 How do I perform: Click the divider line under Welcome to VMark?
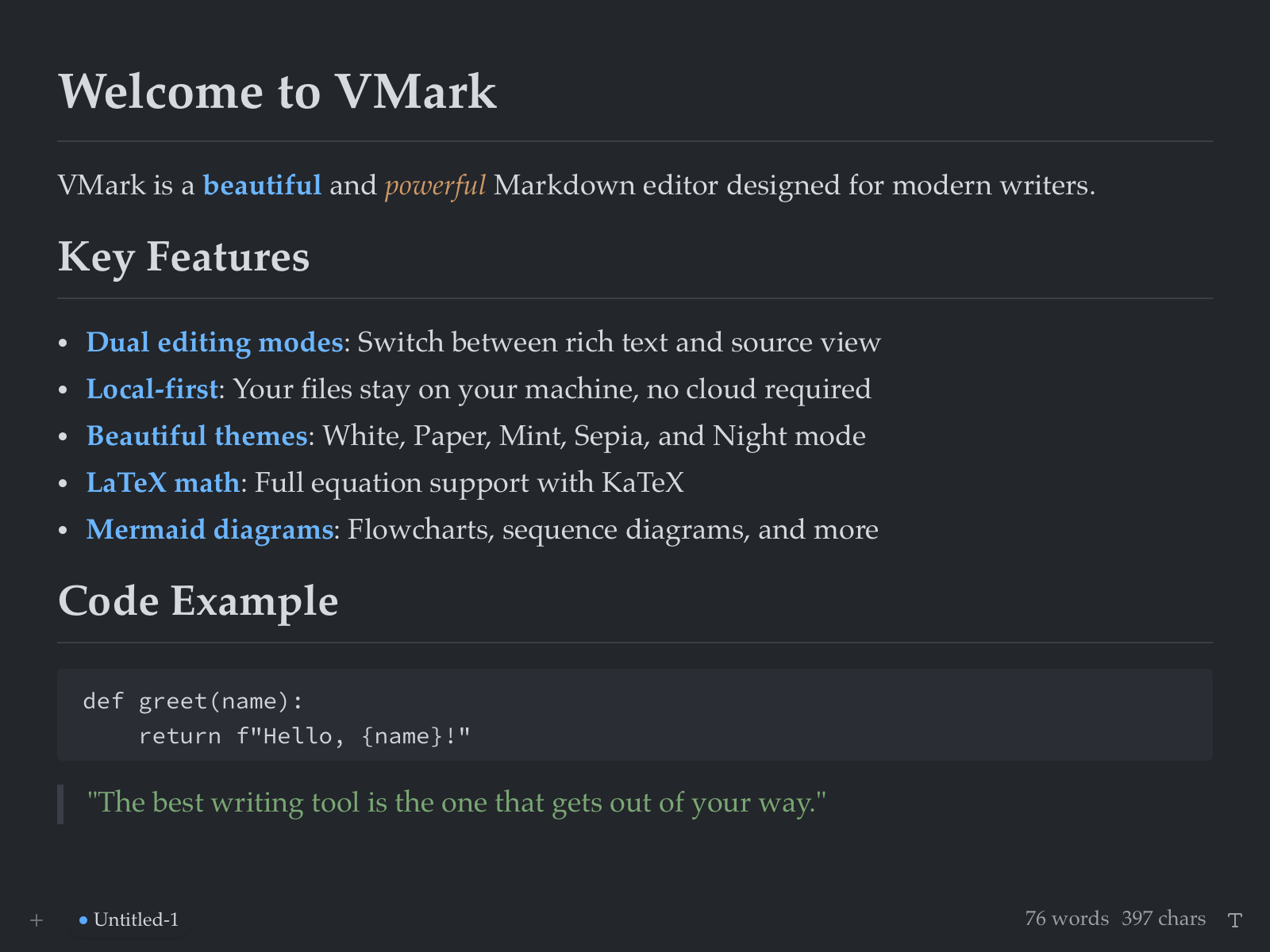click(635, 138)
